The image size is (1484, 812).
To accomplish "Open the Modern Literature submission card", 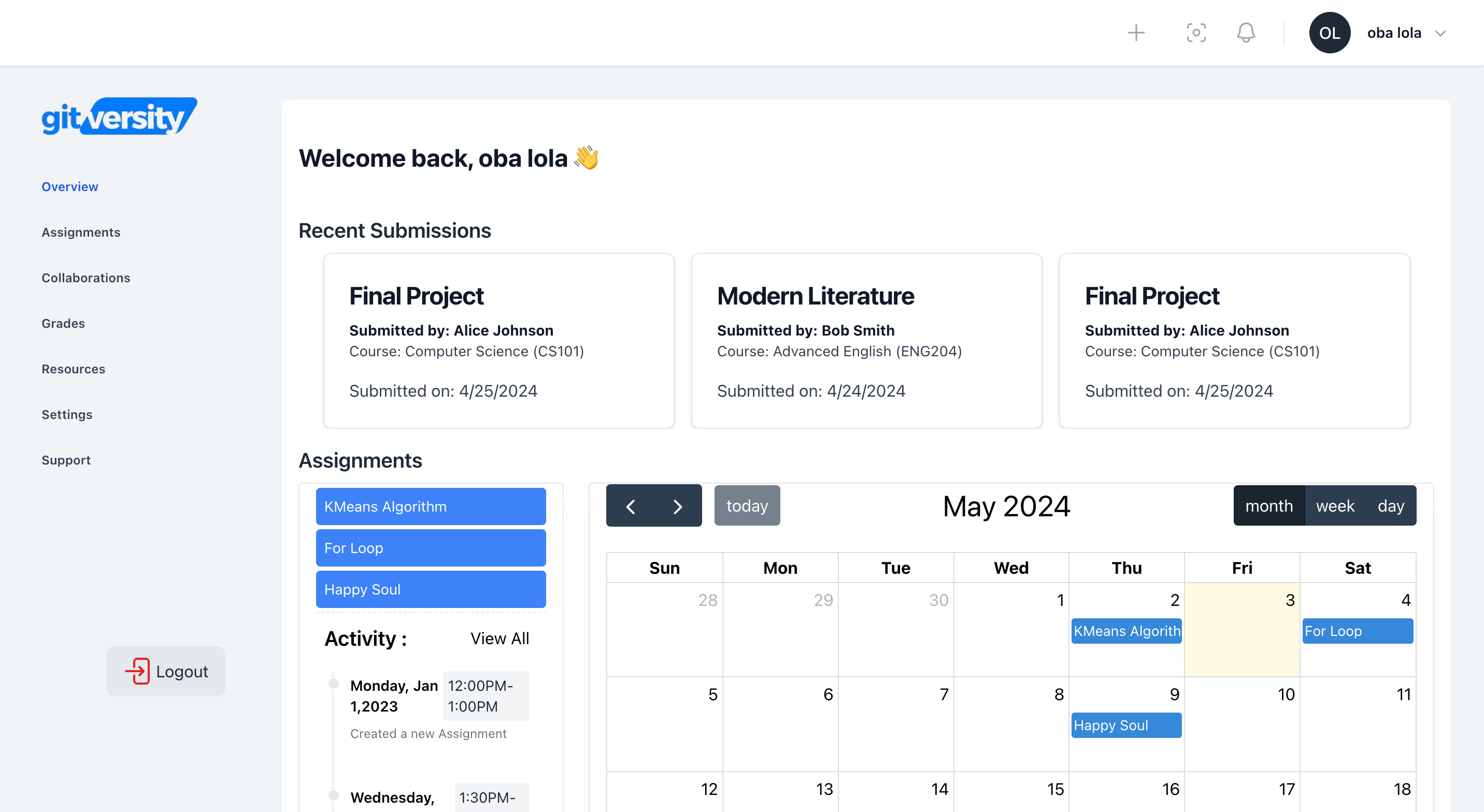I will (866, 340).
